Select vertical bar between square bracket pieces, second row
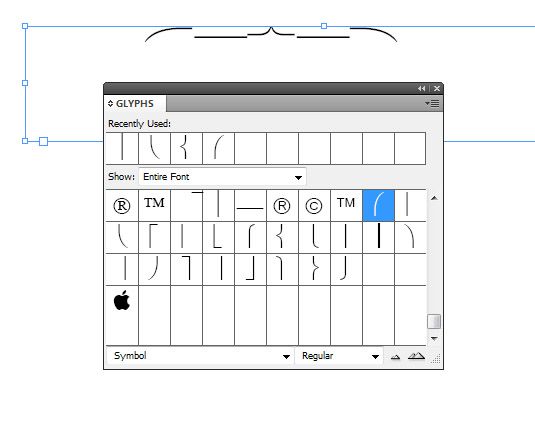The width and height of the screenshot is (535, 425). (186, 237)
